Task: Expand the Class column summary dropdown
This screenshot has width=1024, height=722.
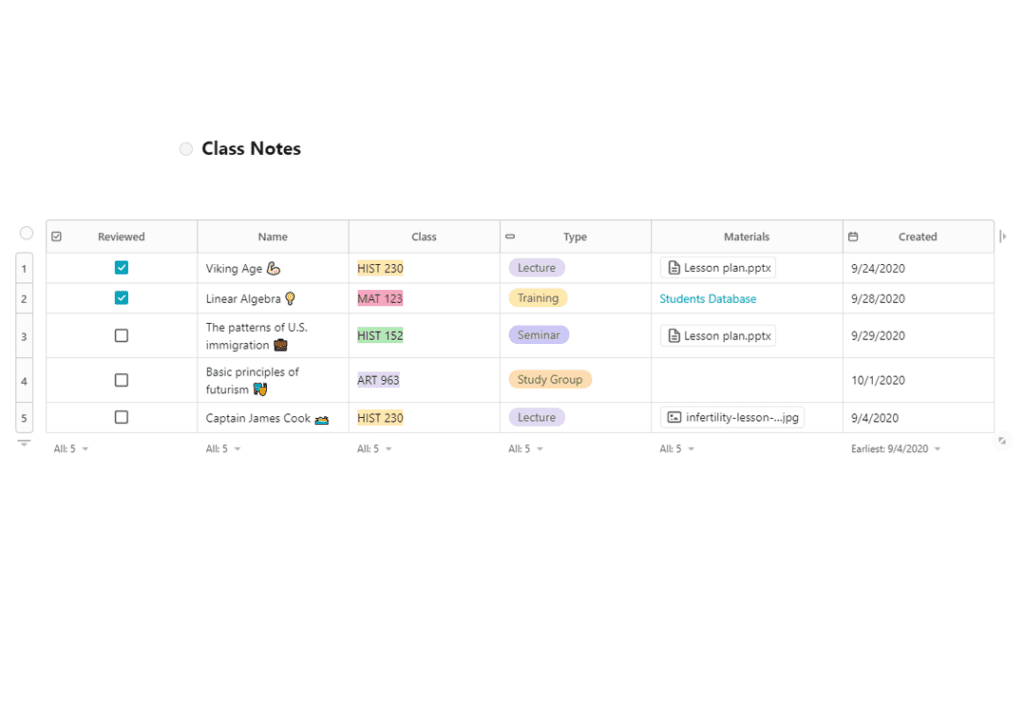Action: tap(374, 449)
